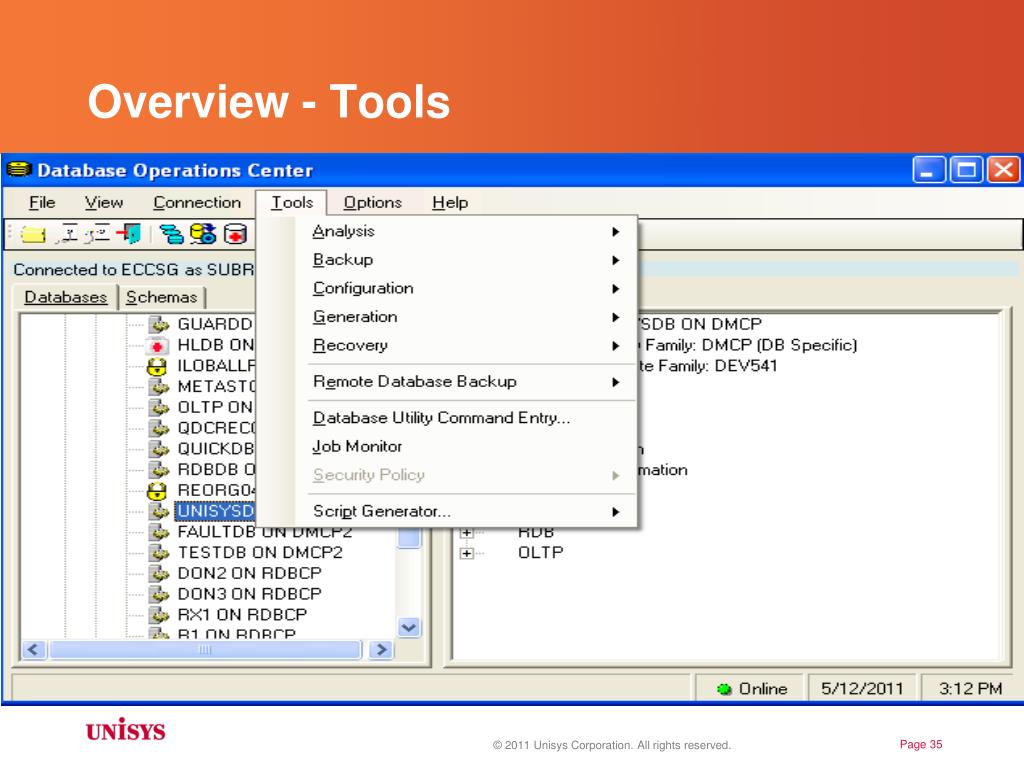This screenshot has height=768, width=1024.
Task: Click the door with red arrow icon
Action: coord(129,233)
